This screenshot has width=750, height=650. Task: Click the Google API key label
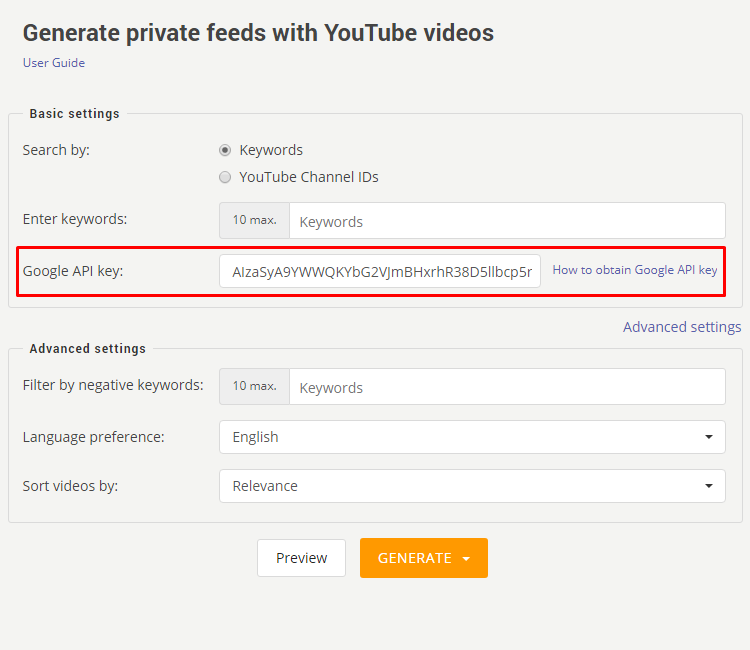73,271
